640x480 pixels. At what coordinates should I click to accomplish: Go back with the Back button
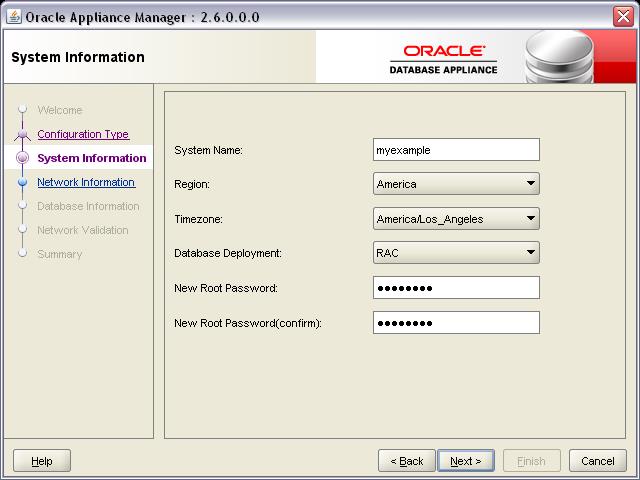(x=407, y=461)
